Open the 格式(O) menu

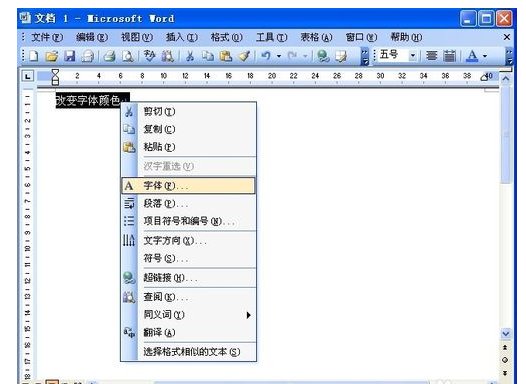pos(226,37)
